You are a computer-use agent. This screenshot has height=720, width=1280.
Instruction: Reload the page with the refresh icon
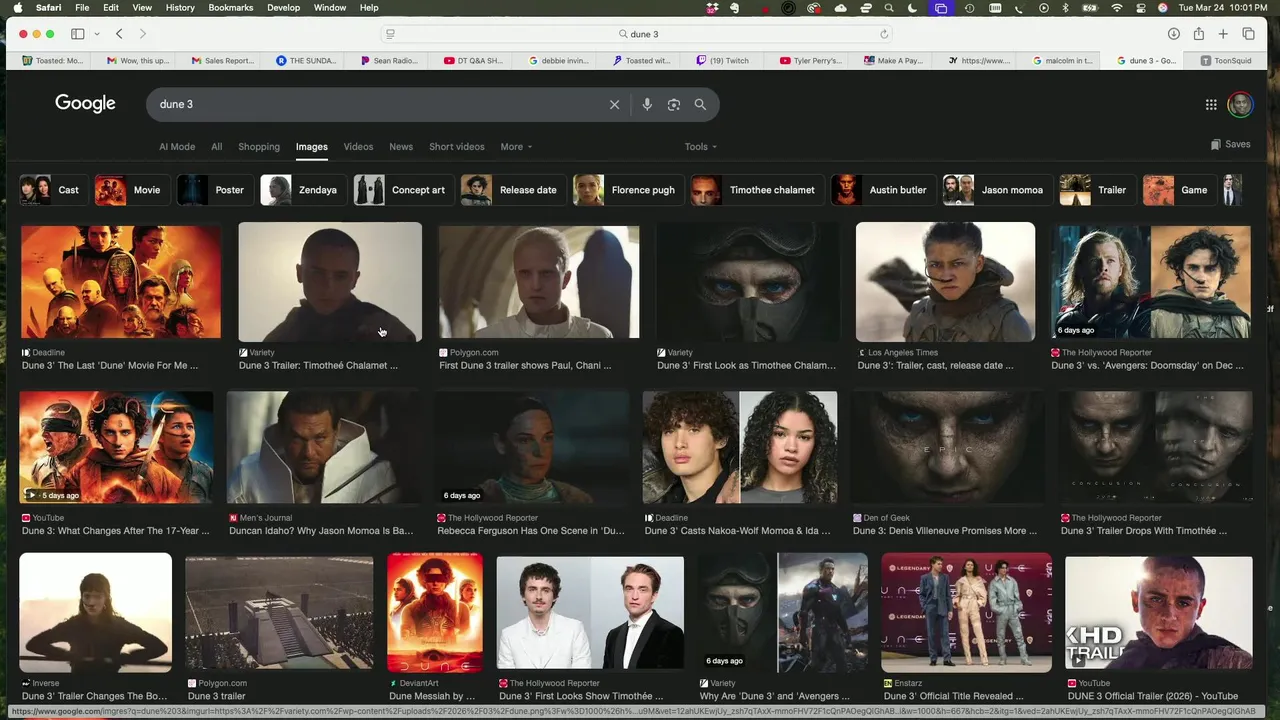pyautogui.click(x=884, y=34)
